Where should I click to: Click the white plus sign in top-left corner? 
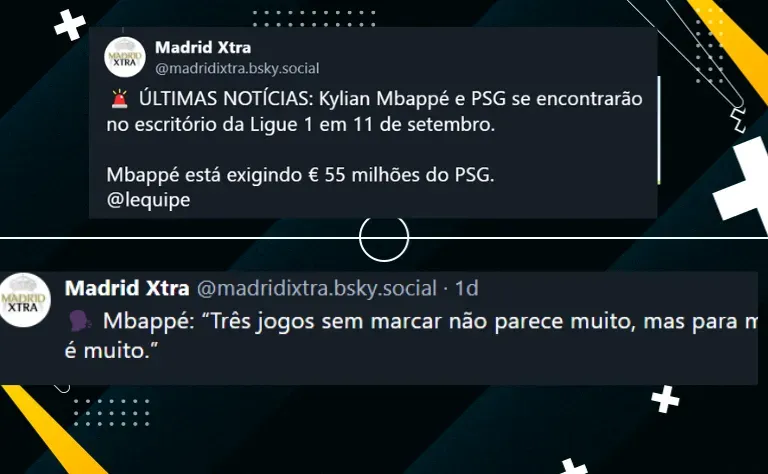(x=70, y=24)
